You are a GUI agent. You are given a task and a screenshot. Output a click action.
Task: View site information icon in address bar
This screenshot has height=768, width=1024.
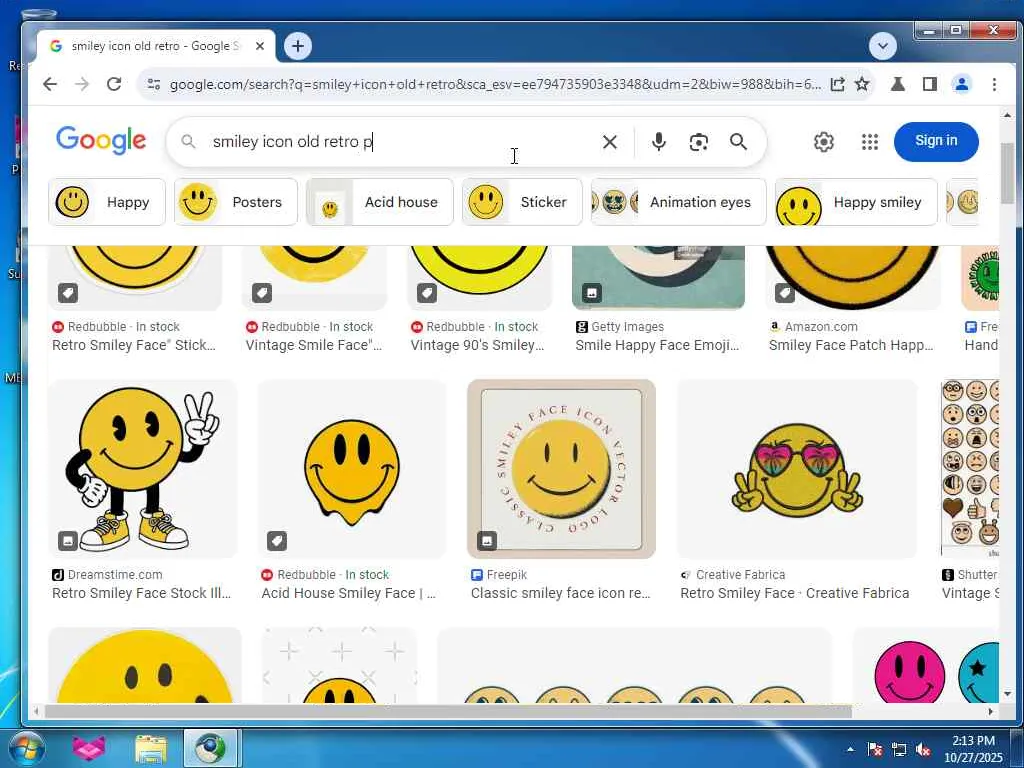point(153,84)
